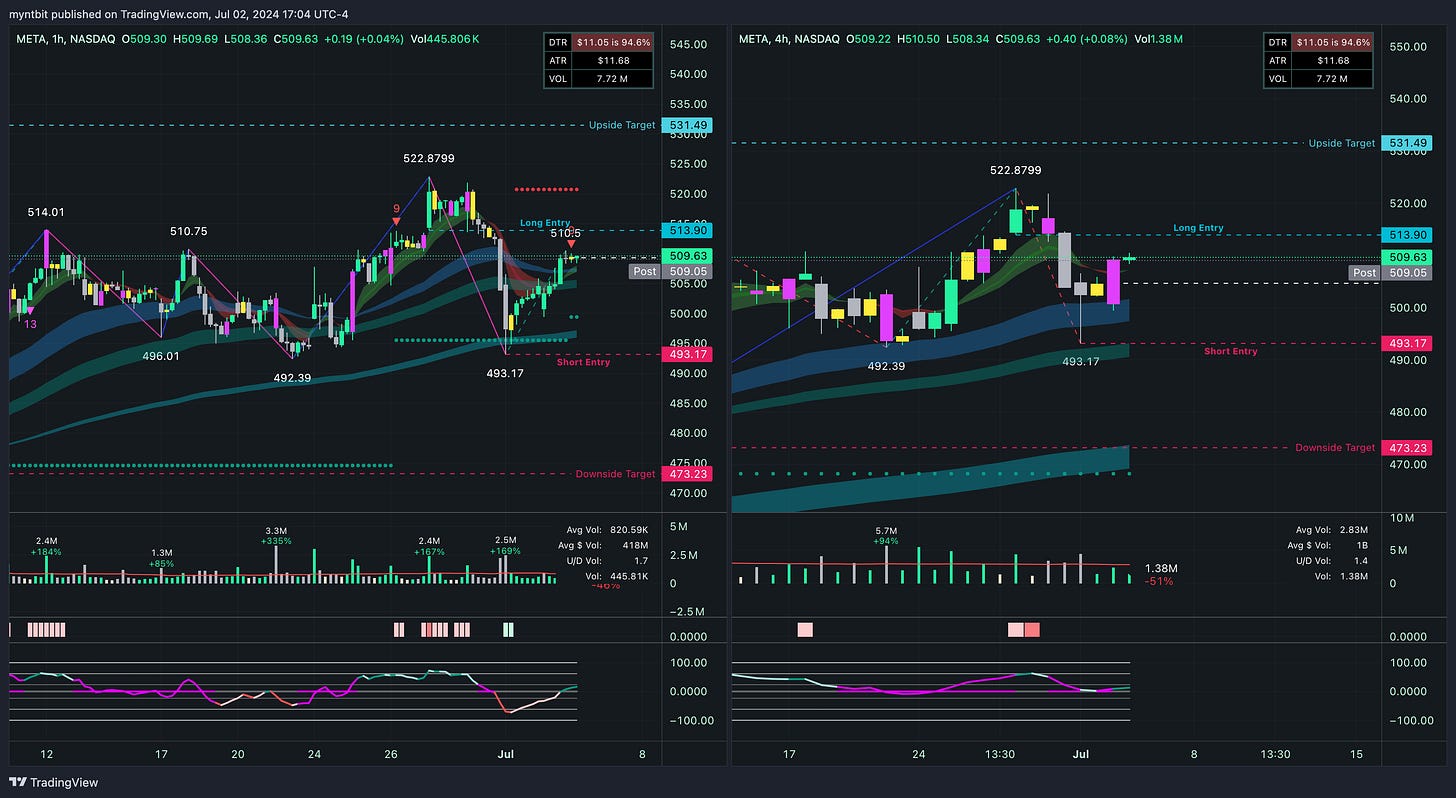Select the META, 4h, NASDAQ chart title
Screen dimensions: 1456x798
[787, 39]
